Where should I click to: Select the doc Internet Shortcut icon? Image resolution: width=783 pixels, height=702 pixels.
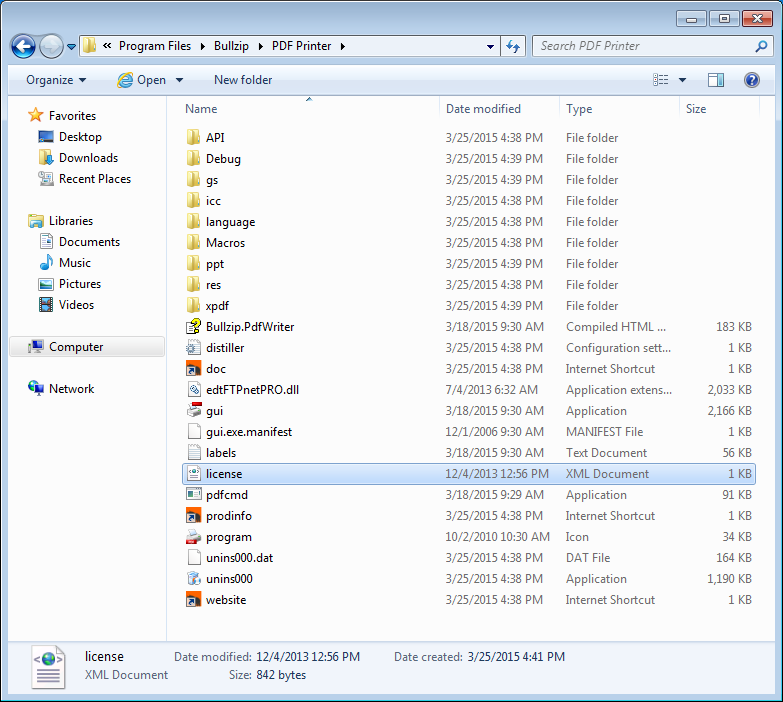point(193,368)
